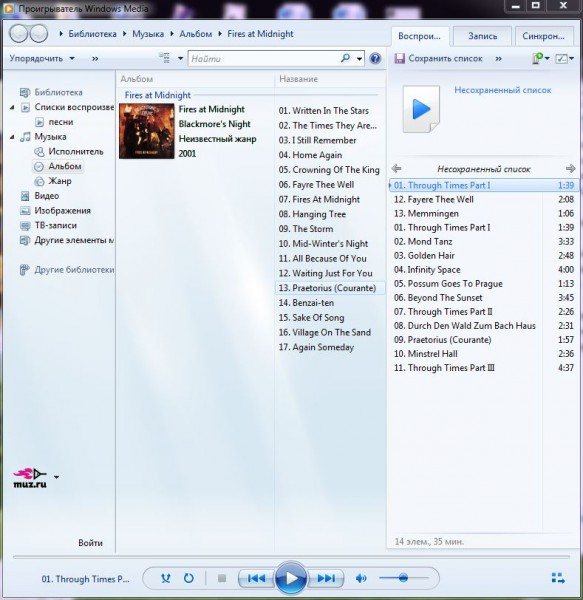Click Альбом in the breadcrumb
Image resolution: width=583 pixels, height=600 pixels.
coord(195,34)
